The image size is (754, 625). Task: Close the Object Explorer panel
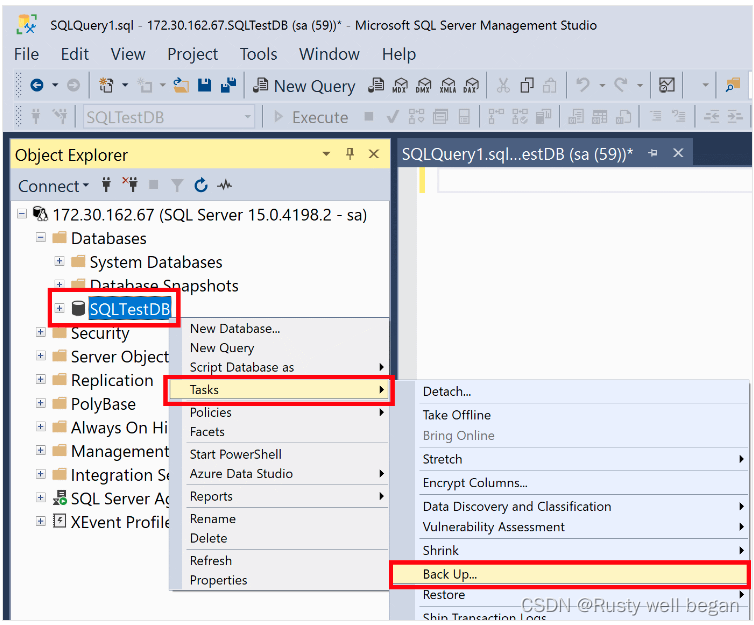click(x=374, y=154)
